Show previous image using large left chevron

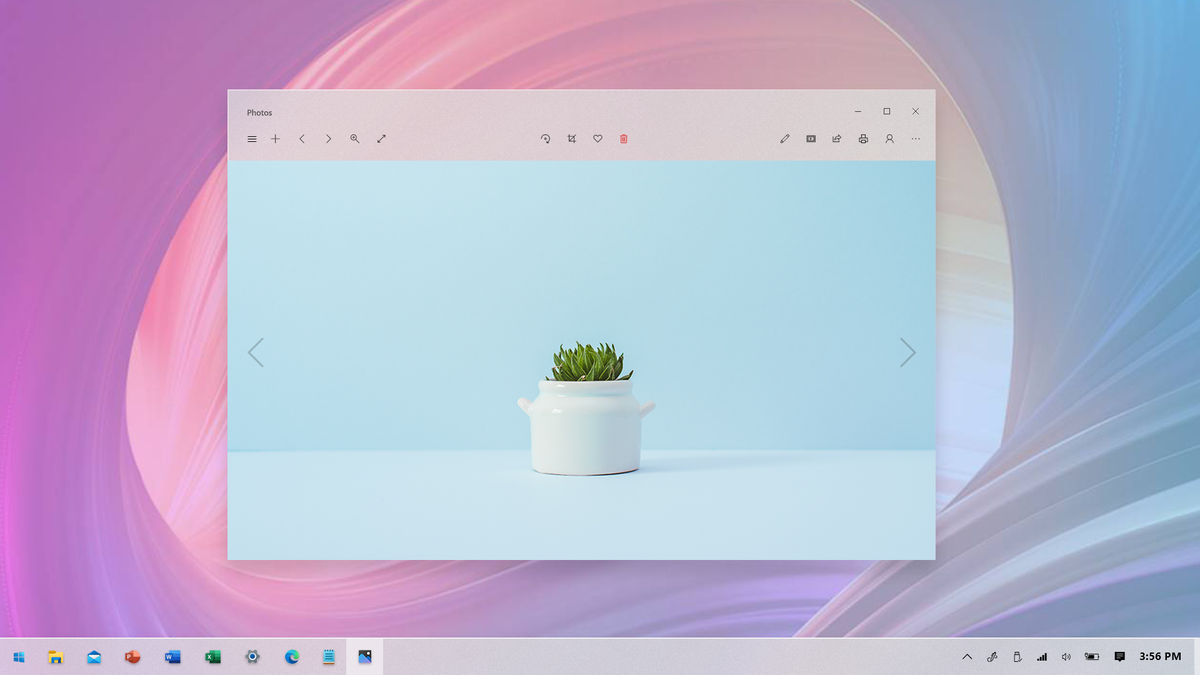click(256, 352)
